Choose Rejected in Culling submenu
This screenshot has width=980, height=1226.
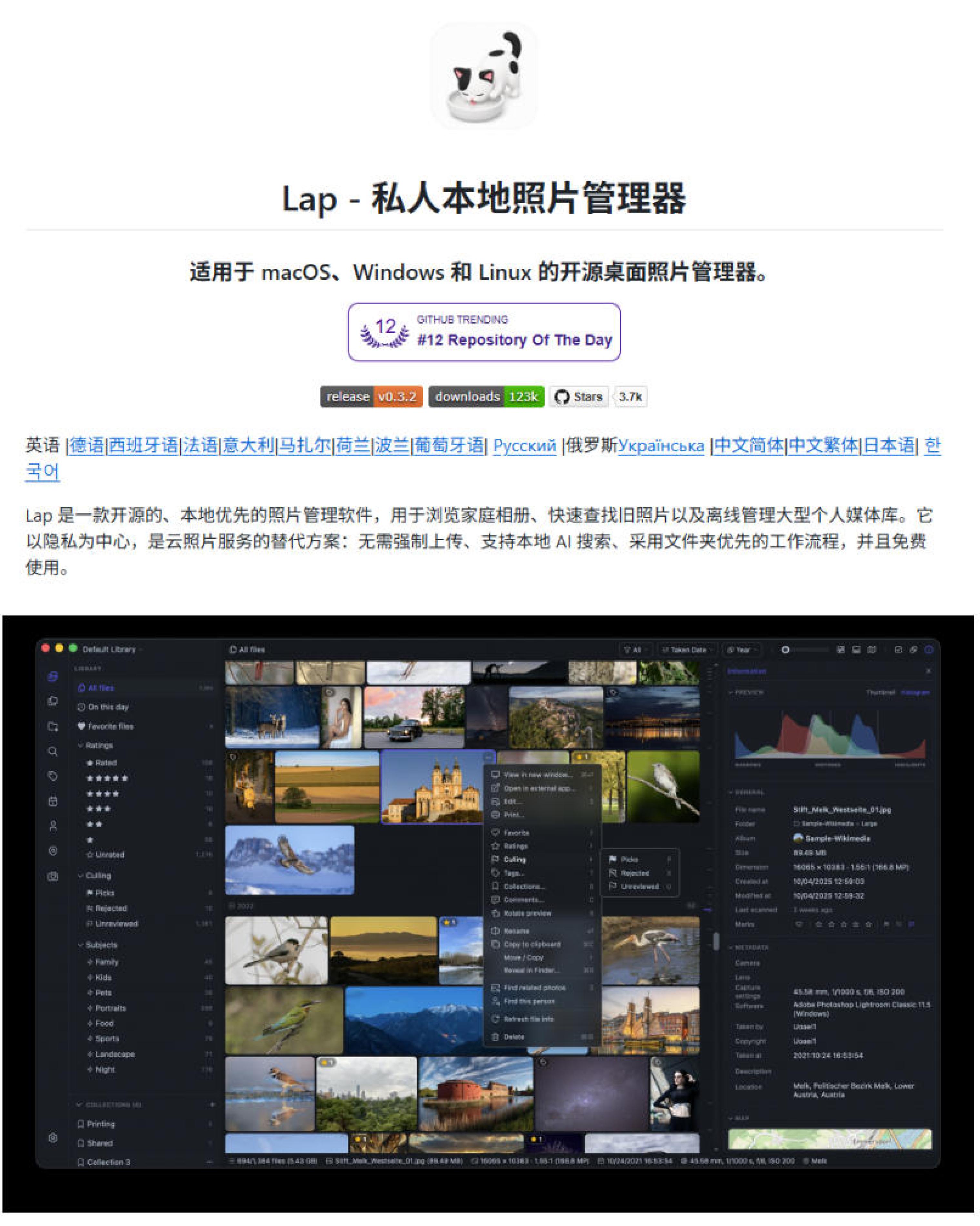tap(640, 873)
